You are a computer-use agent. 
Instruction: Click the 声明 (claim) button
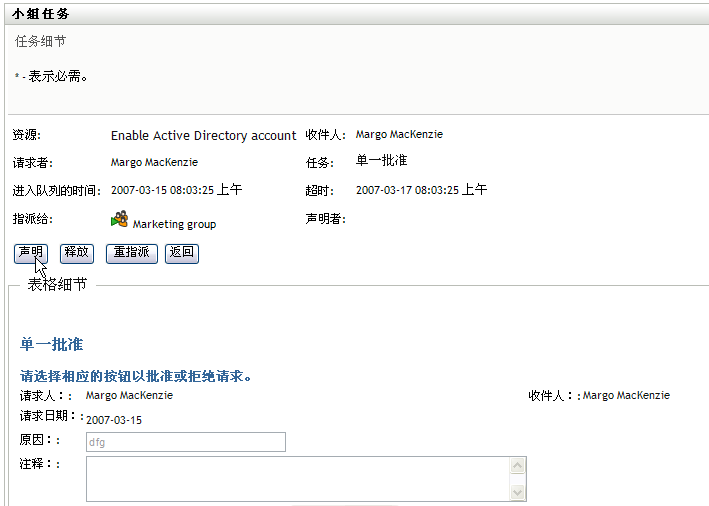30,253
